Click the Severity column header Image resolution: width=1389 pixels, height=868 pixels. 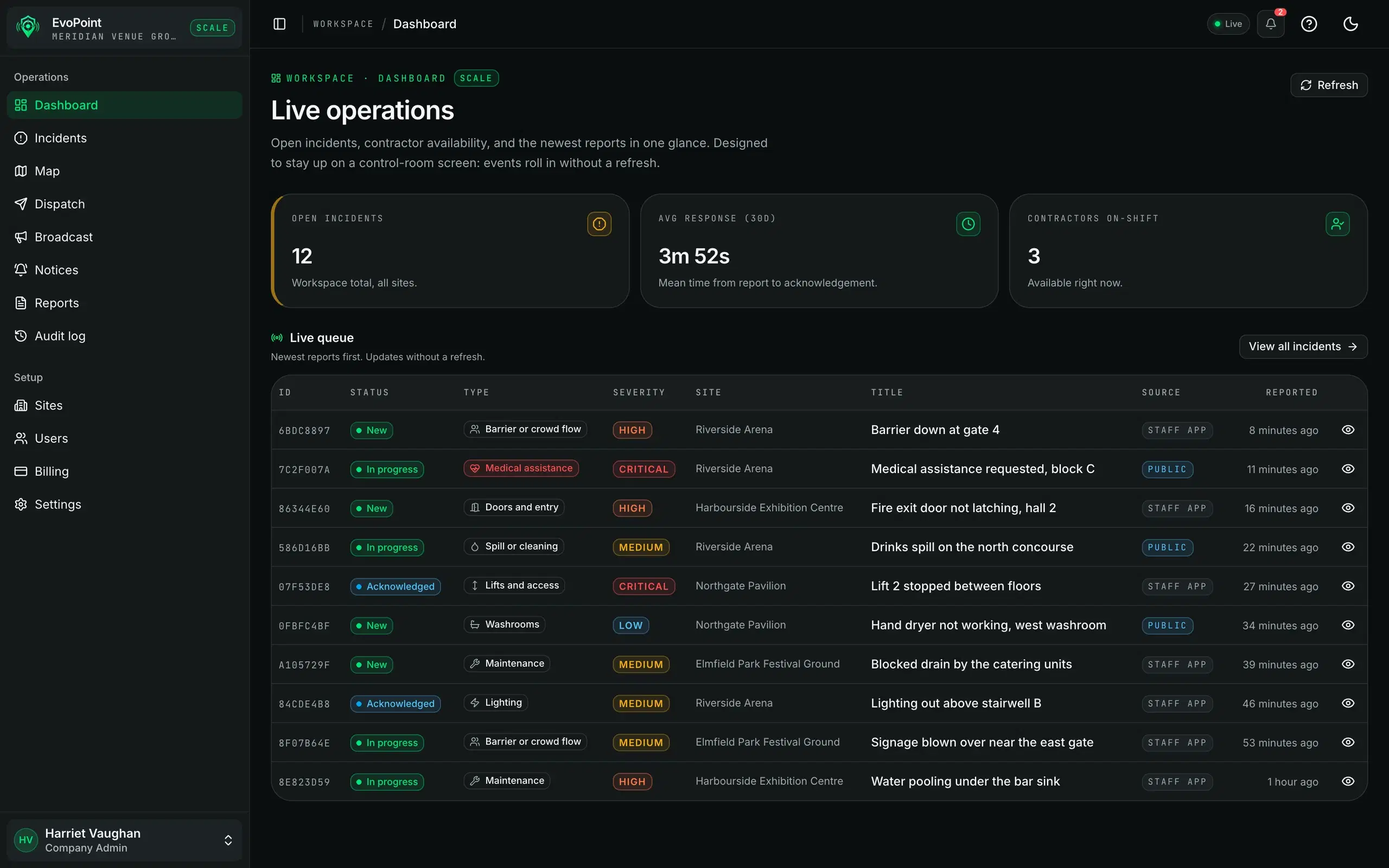tap(639, 393)
